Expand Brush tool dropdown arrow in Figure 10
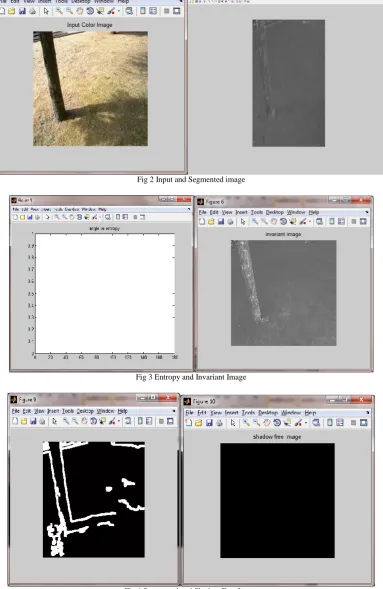Viewport: 383px width, 589px height. [306, 423]
